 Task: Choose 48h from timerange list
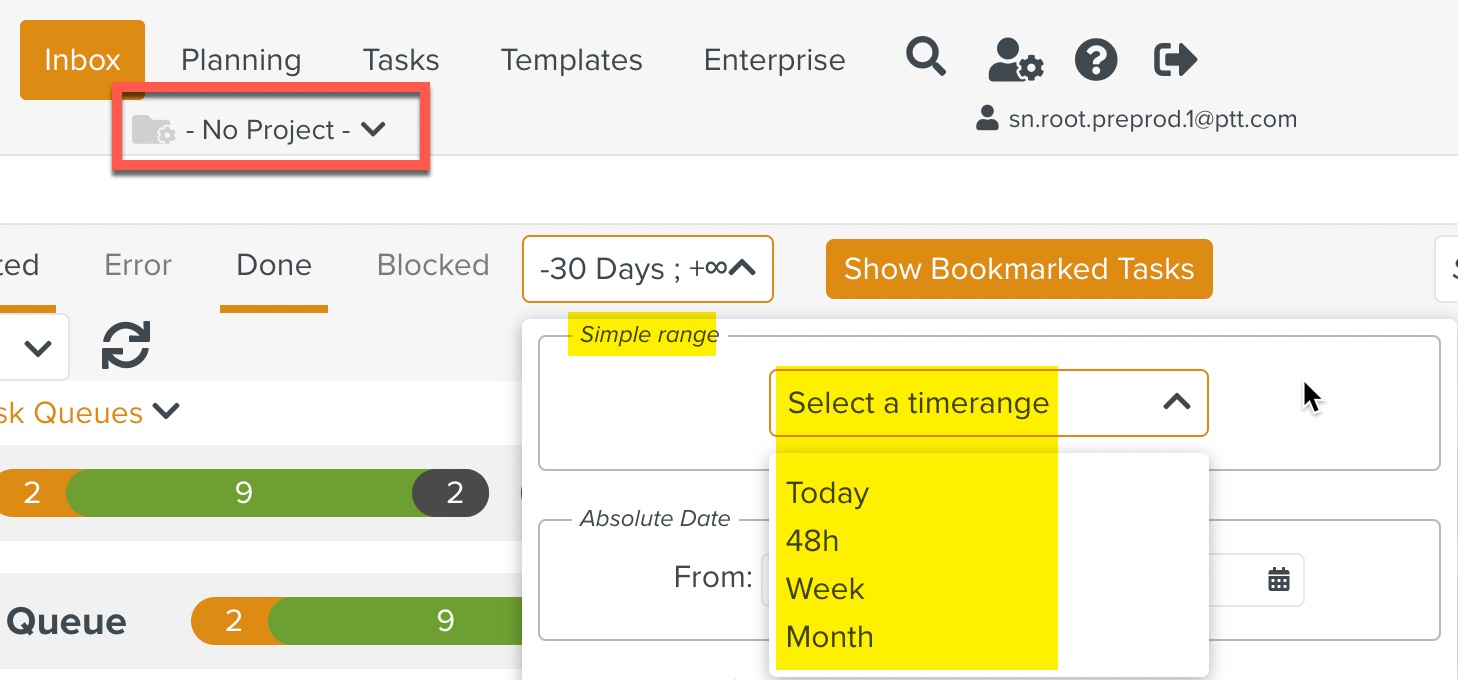[x=812, y=541]
